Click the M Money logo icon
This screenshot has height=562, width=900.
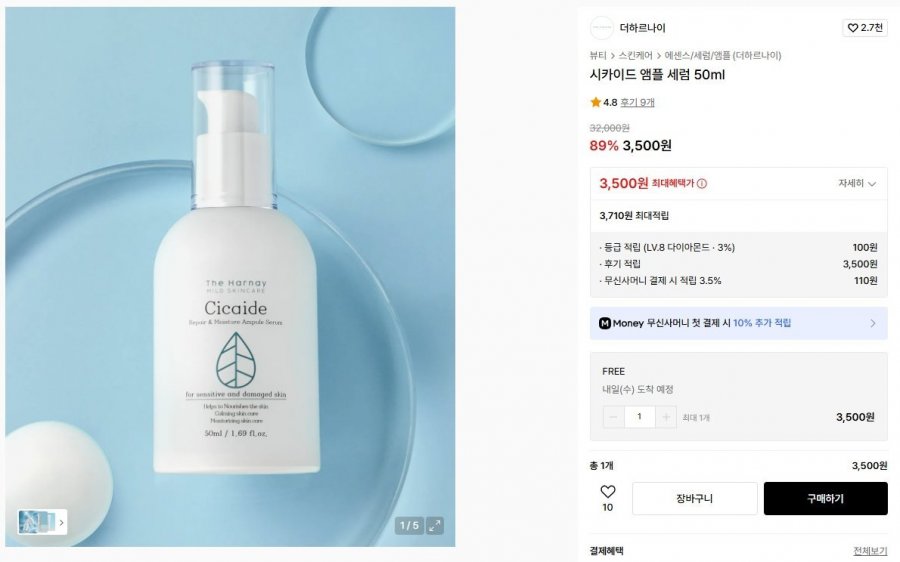(x=604, y=323)
